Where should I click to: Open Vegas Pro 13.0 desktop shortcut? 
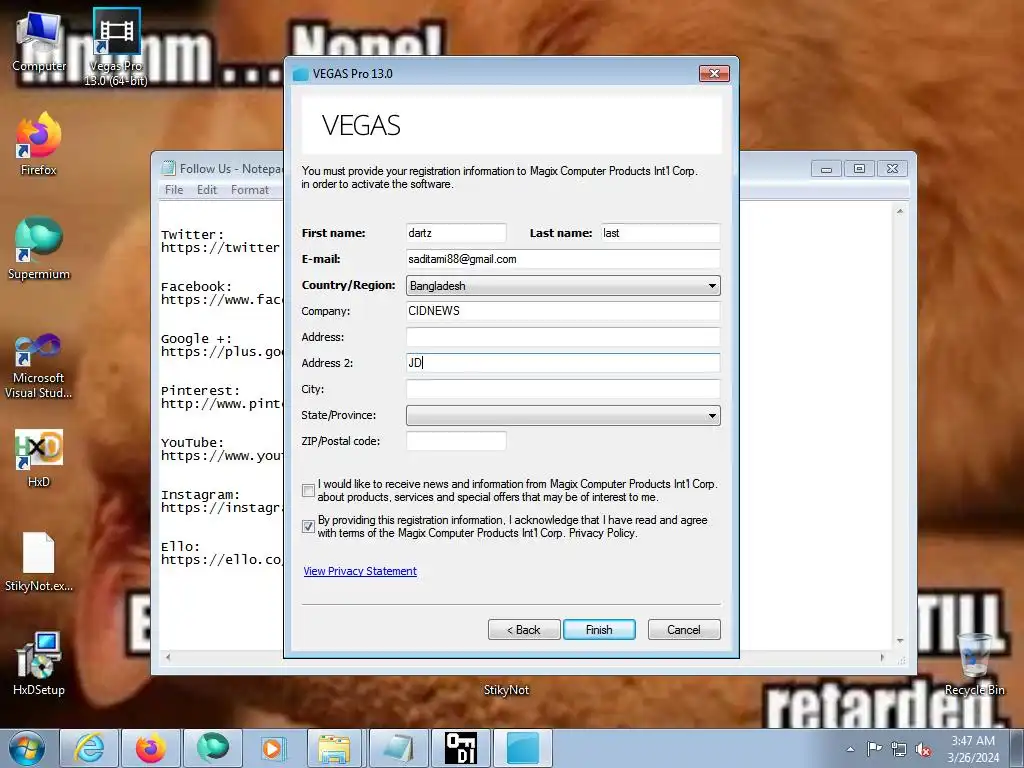click(x=116, y=47)
